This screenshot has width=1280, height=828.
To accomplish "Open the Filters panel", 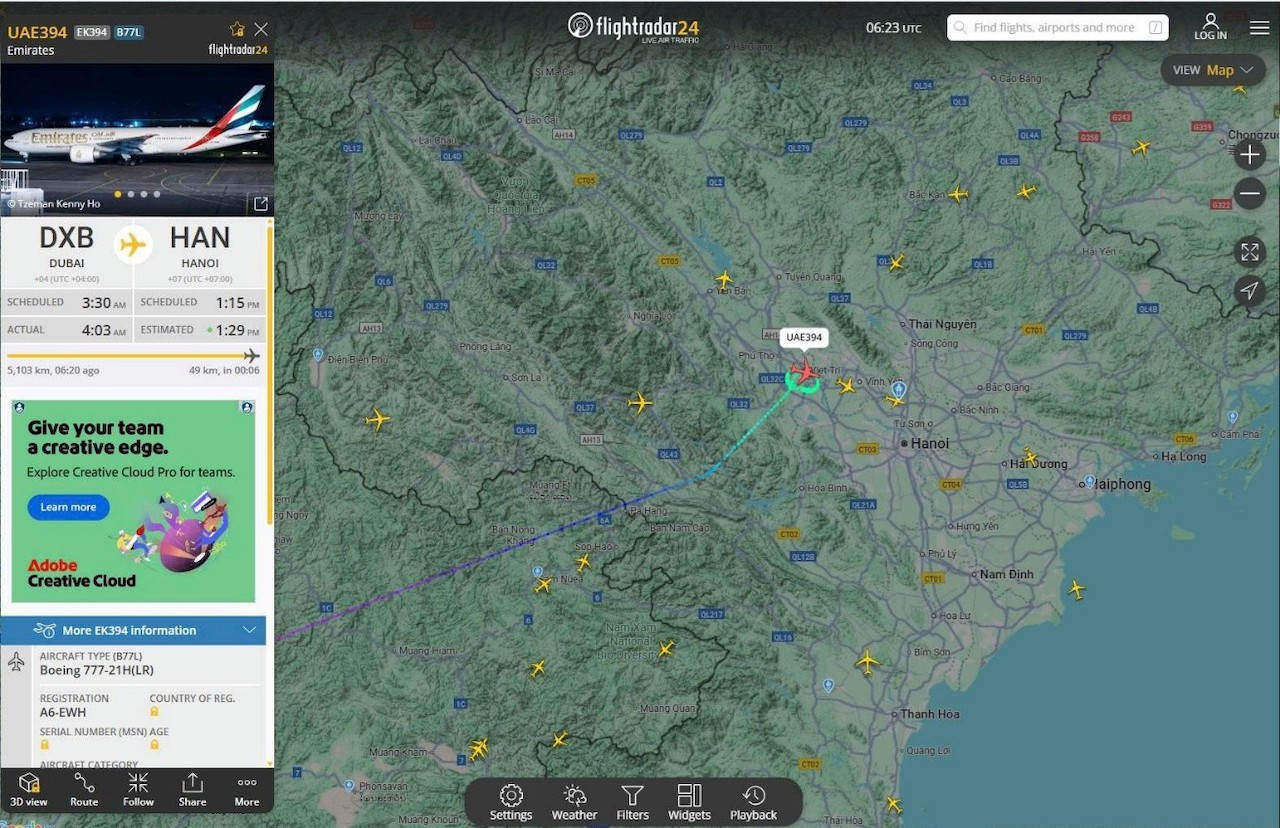I will (632, 802).
